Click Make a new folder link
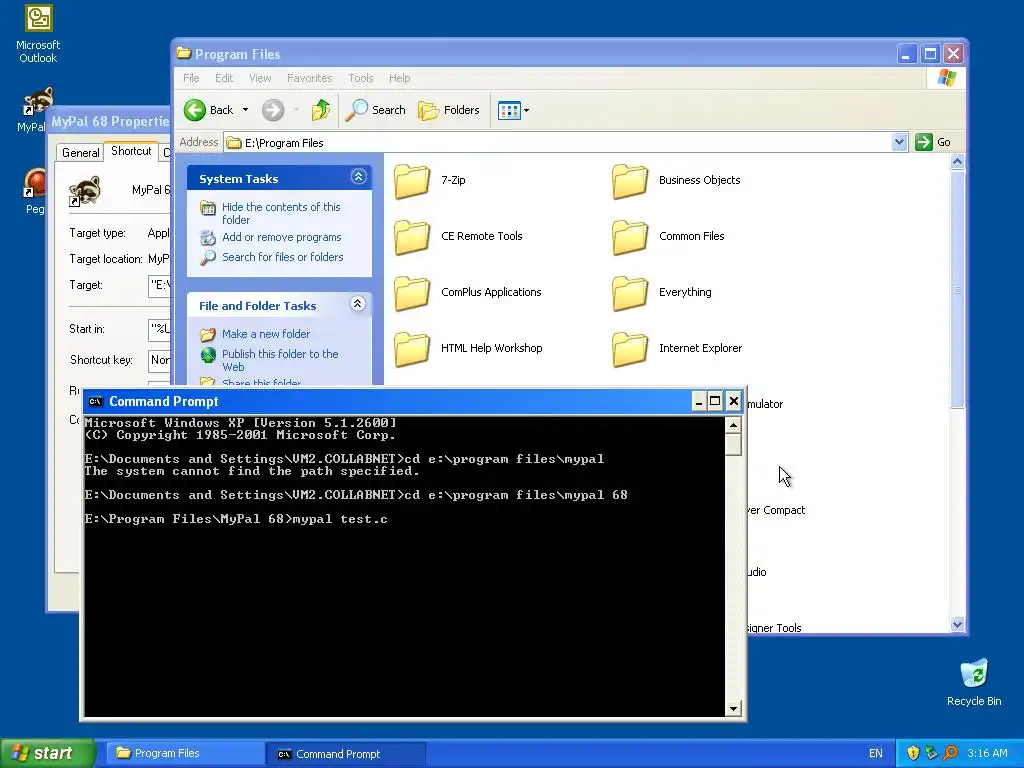This screenshot has height=768, width=1024. [x=266, y=334]
